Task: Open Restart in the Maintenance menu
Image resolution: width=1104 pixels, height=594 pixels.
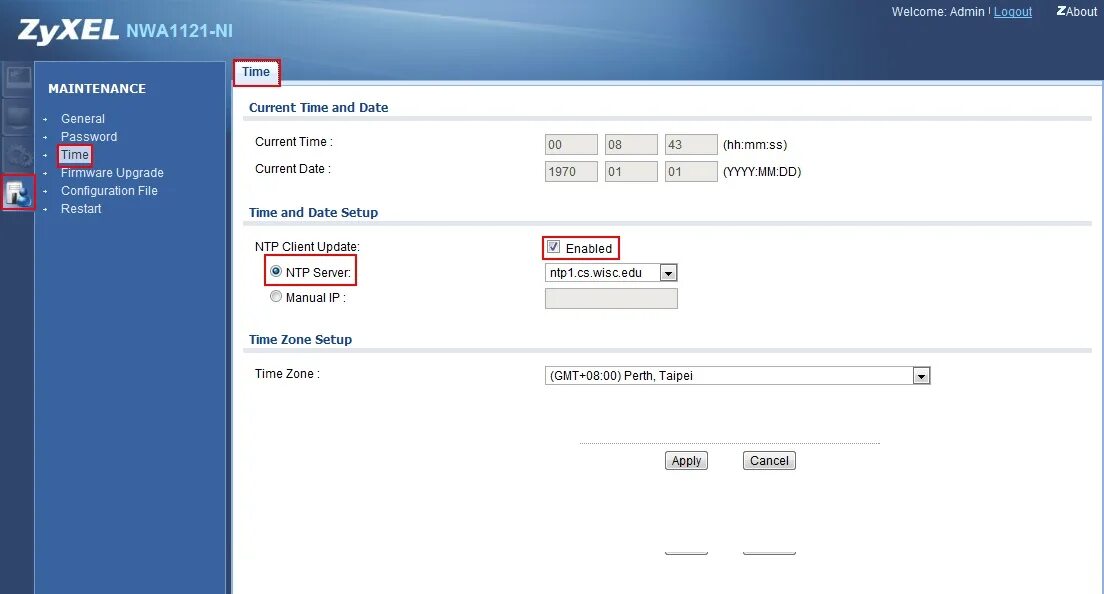Action: [81, 208]
